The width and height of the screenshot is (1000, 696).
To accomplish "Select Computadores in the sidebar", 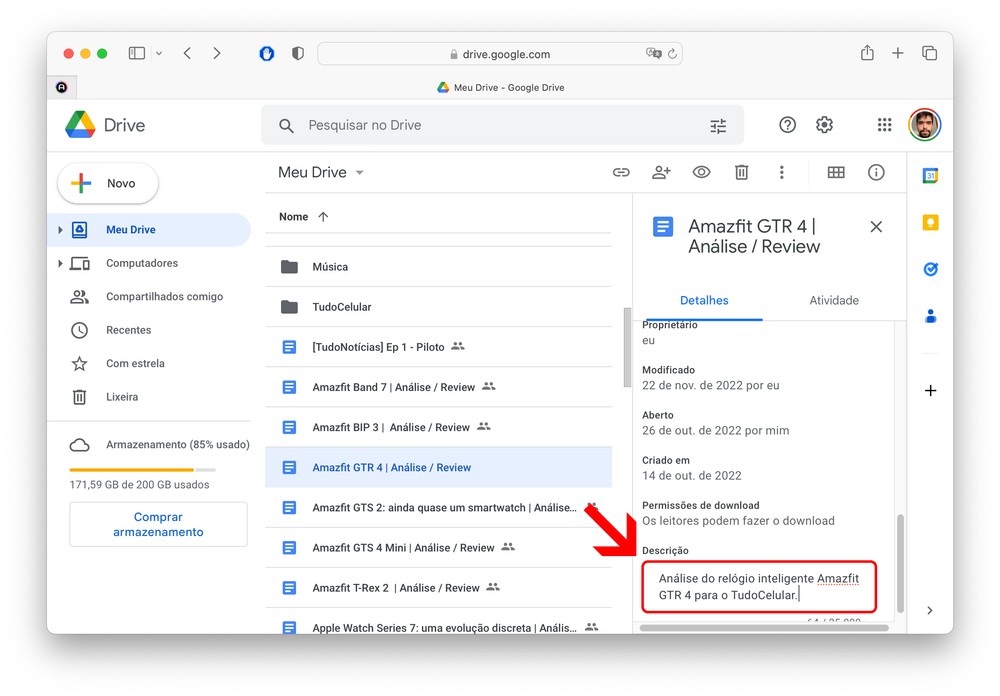I will pyautogui.click(x=142, y=263).
